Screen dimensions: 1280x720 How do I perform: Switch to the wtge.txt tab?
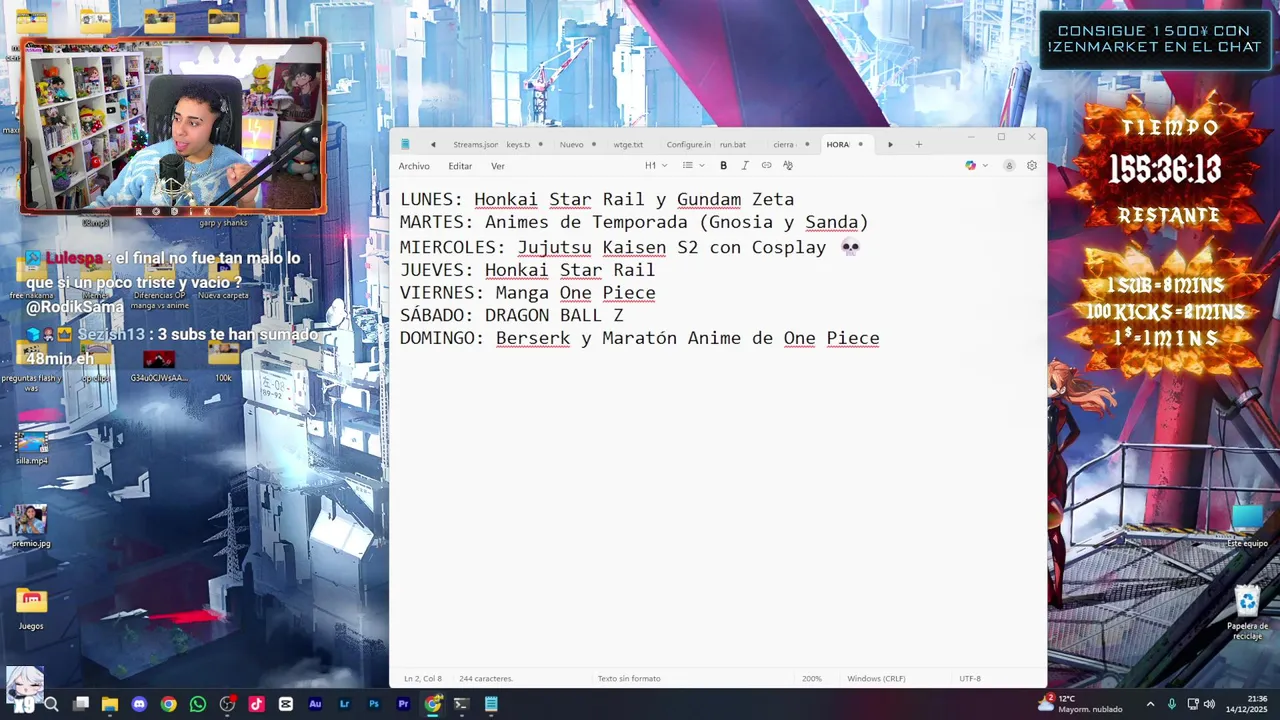(629, 144)
